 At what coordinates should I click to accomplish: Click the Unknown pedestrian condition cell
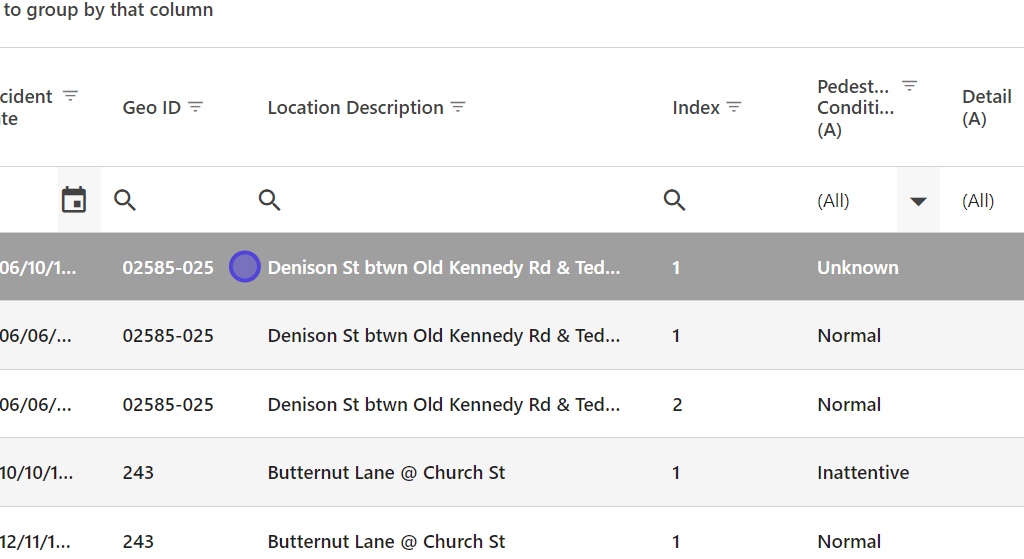pos(857,268)
